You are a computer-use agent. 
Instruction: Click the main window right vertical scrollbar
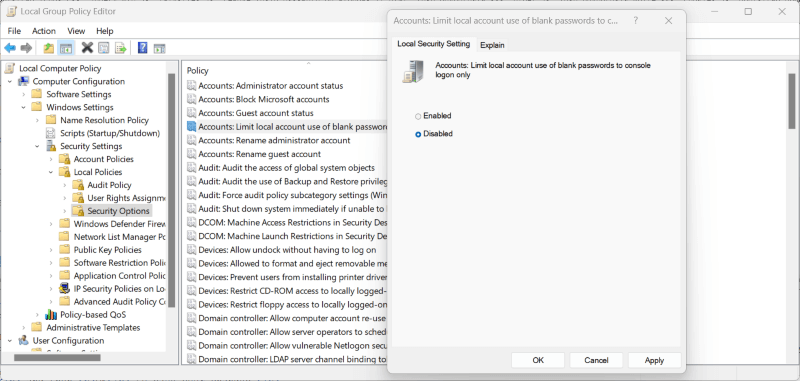[791, 101]
